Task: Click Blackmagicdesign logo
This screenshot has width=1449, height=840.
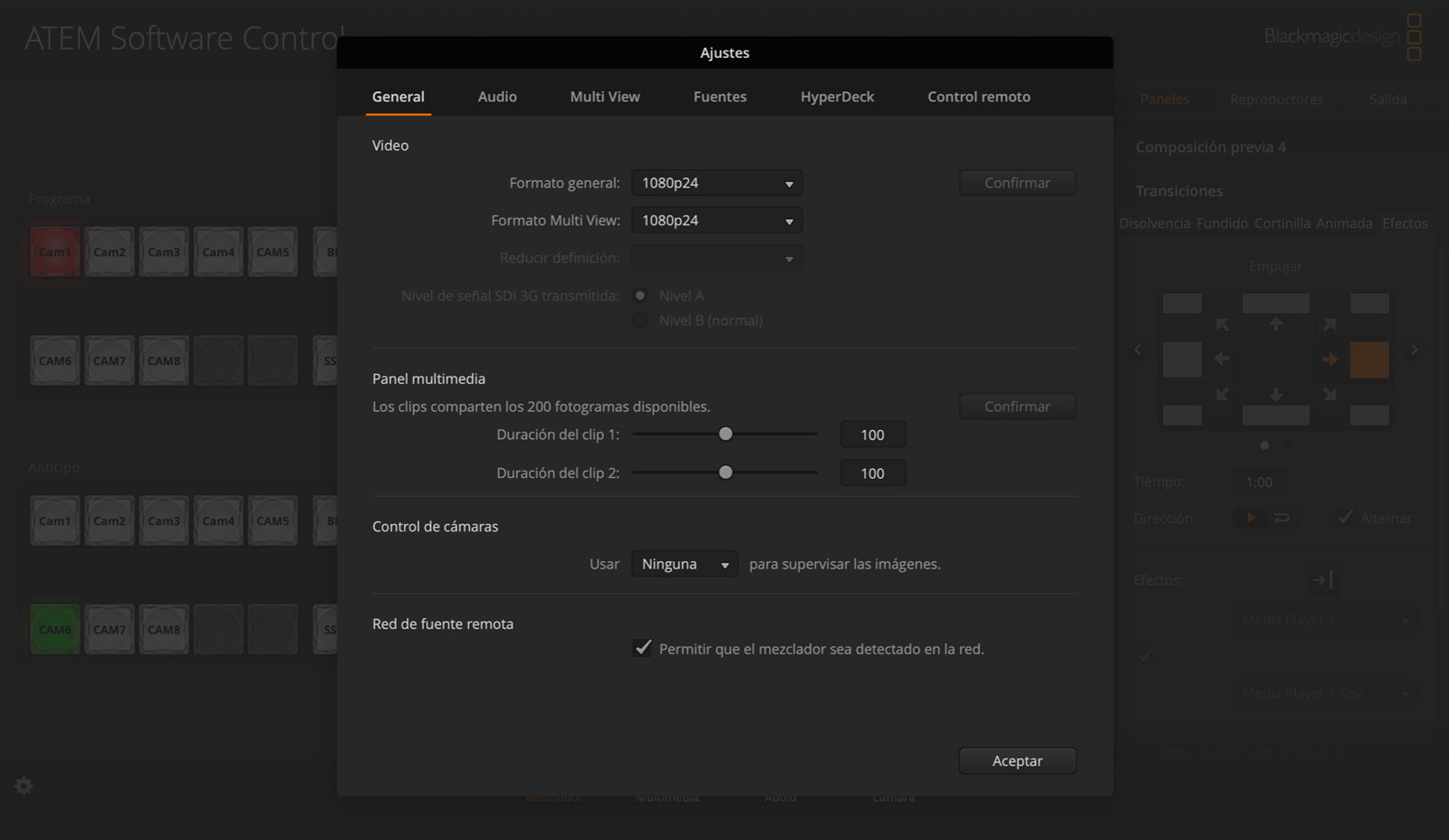Action: point(1343,36)
